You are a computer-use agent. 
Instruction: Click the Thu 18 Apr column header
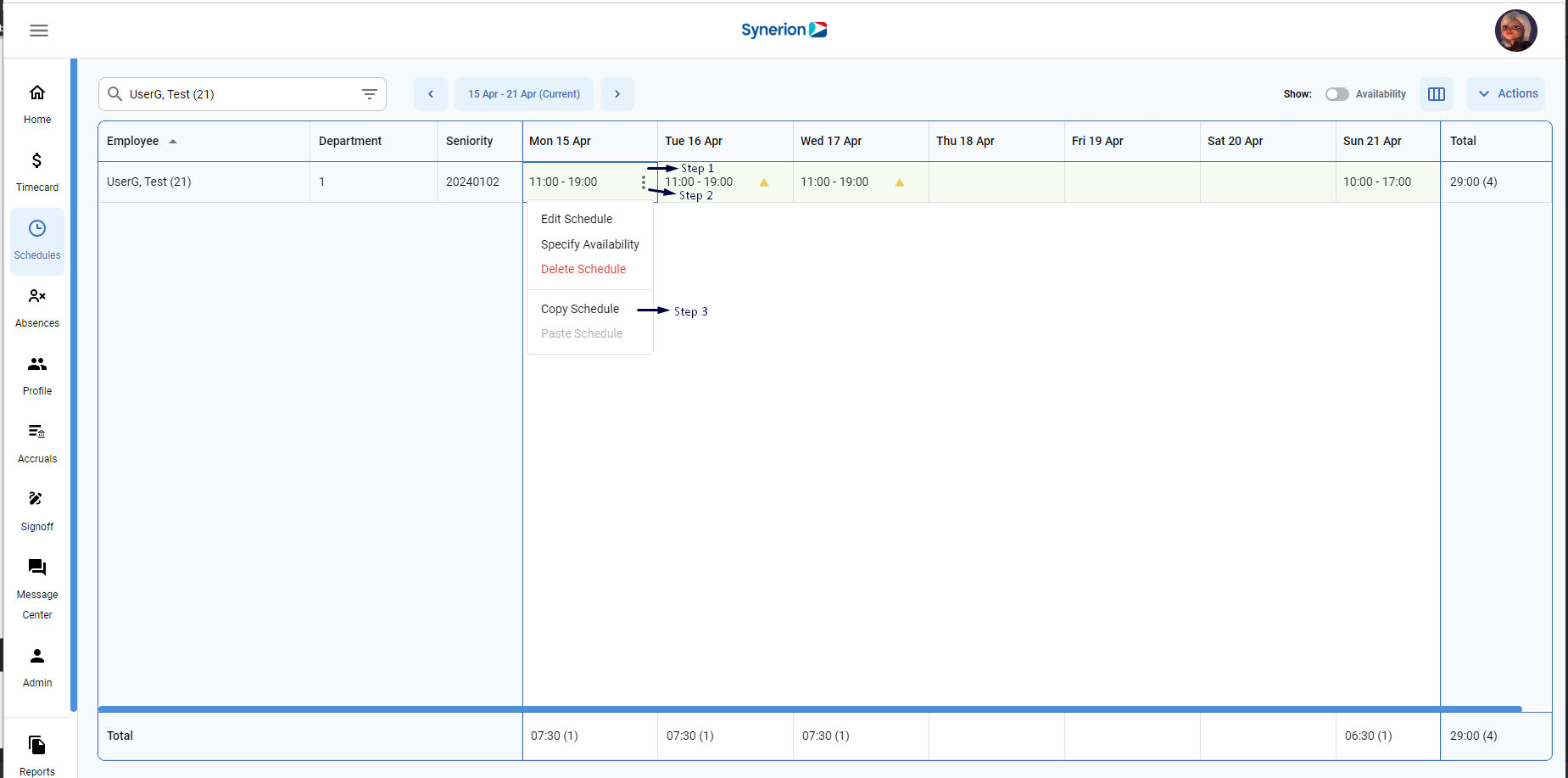tap(997, 142)
